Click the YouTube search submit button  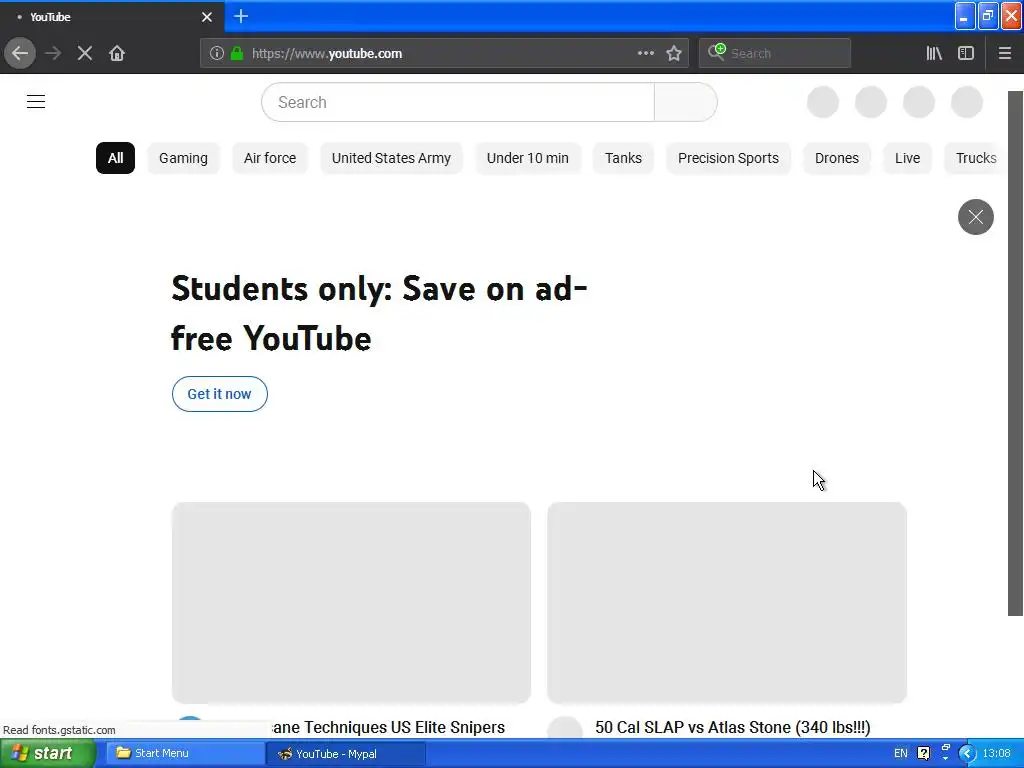(x=686, y=102)
